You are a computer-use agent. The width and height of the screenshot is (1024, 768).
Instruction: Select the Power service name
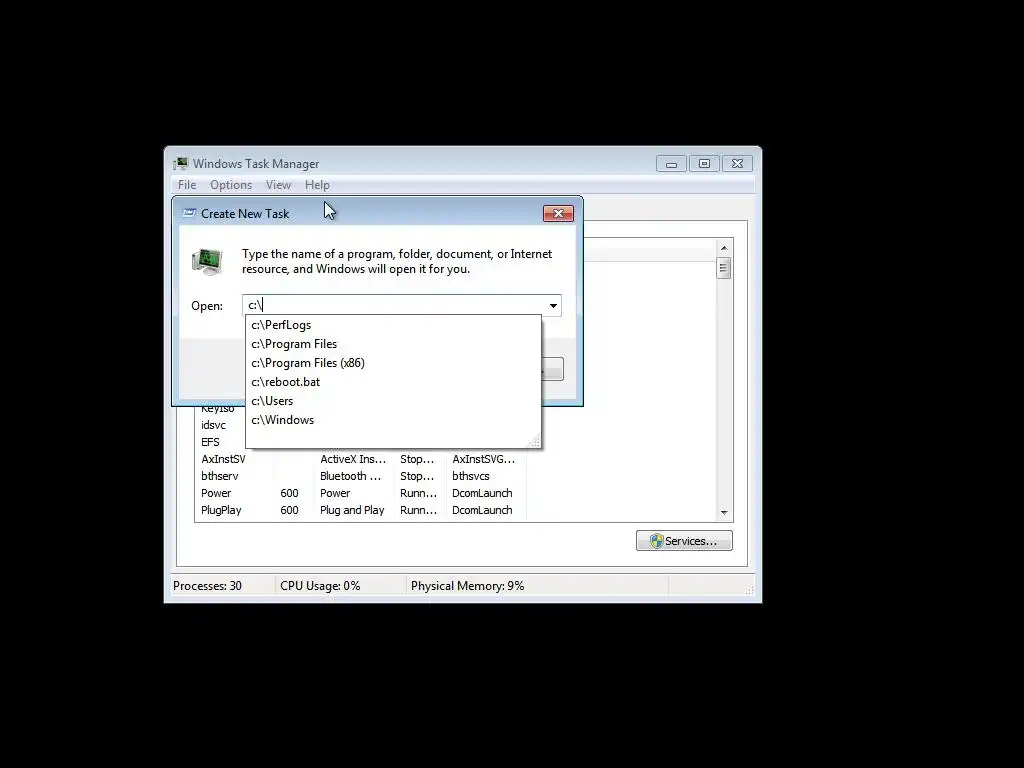(x=216, y=493)
